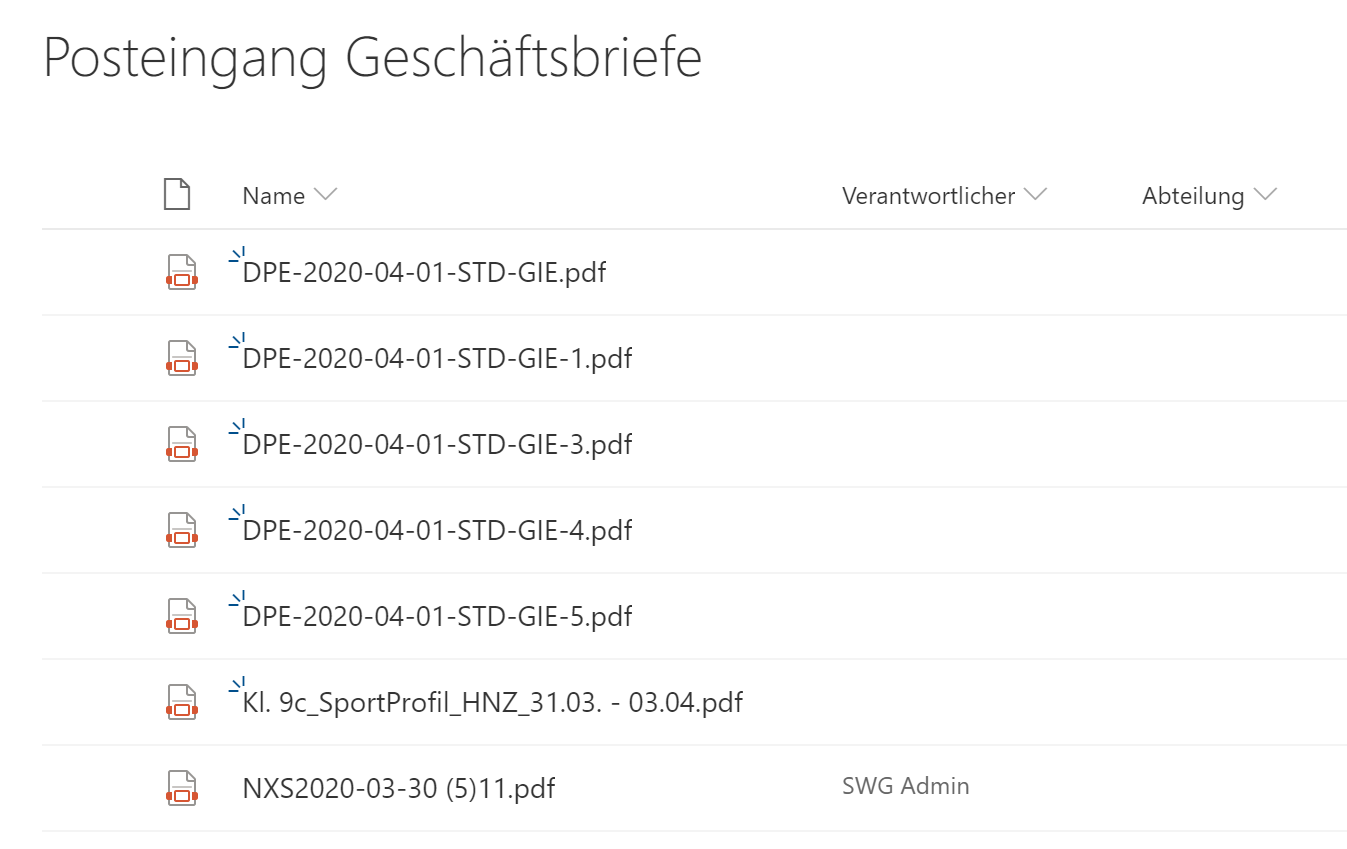This screenshot has height=849, width=1347.
Task: Open DPE-2020-04-01-STD-GIE-5.pdf document
Action: tap(437, 616)
